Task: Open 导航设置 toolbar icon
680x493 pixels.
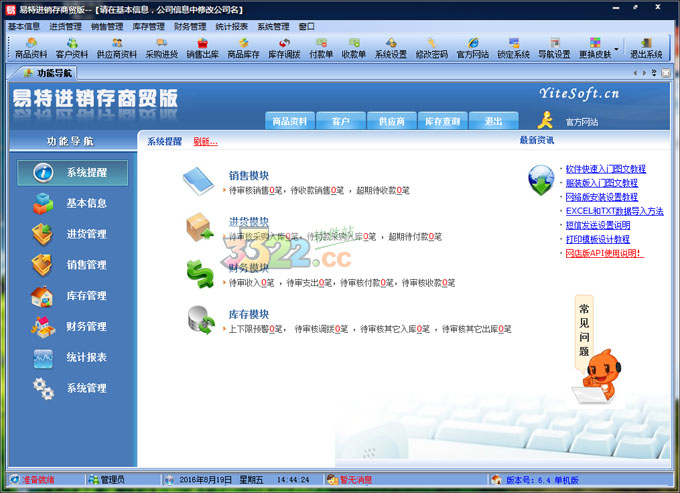Action: pyautogui.click(x=554, y=48)
